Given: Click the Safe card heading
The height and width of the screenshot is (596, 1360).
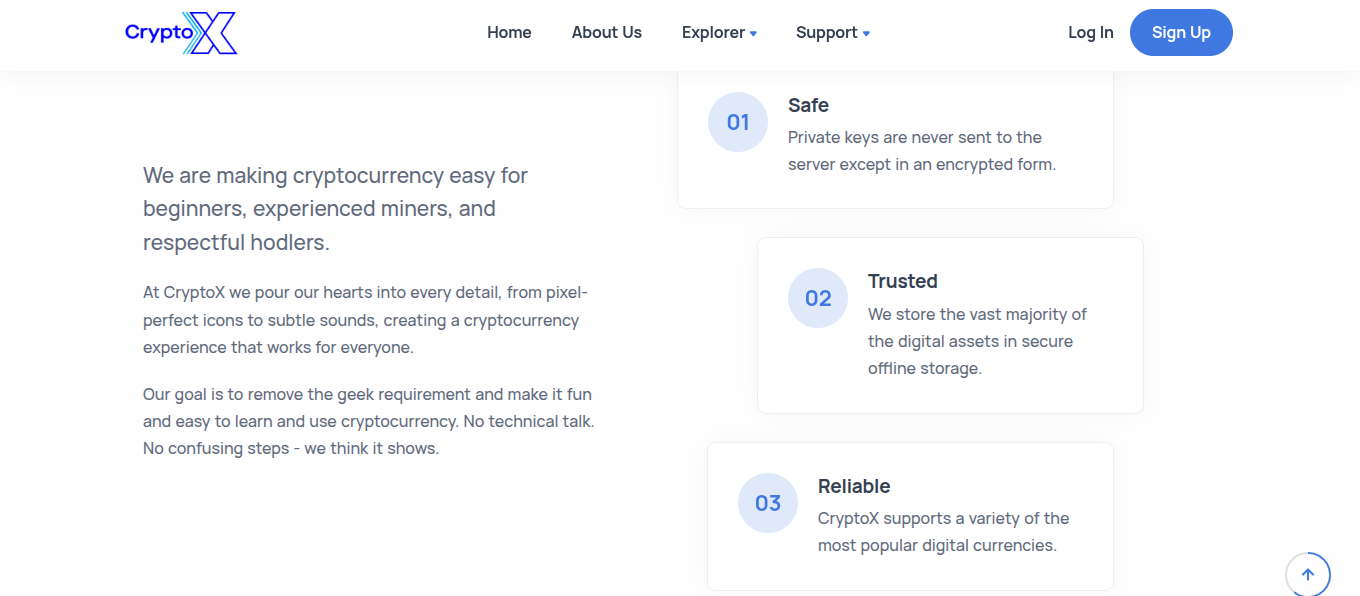Looking at the screenshot, I should point(808,105).
